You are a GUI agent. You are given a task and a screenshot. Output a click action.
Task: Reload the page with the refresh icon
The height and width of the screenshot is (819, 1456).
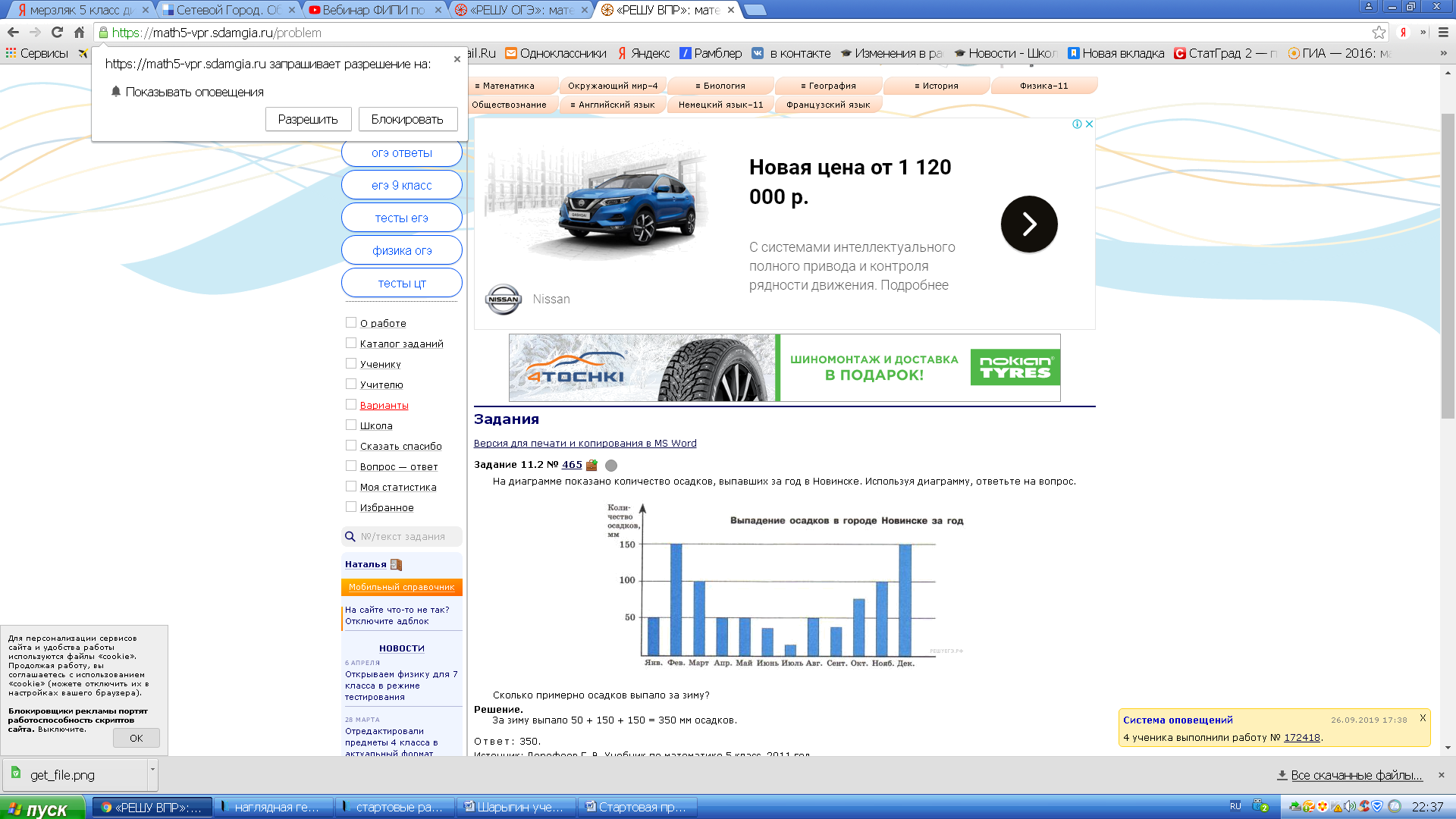click(x=57, y=33)
